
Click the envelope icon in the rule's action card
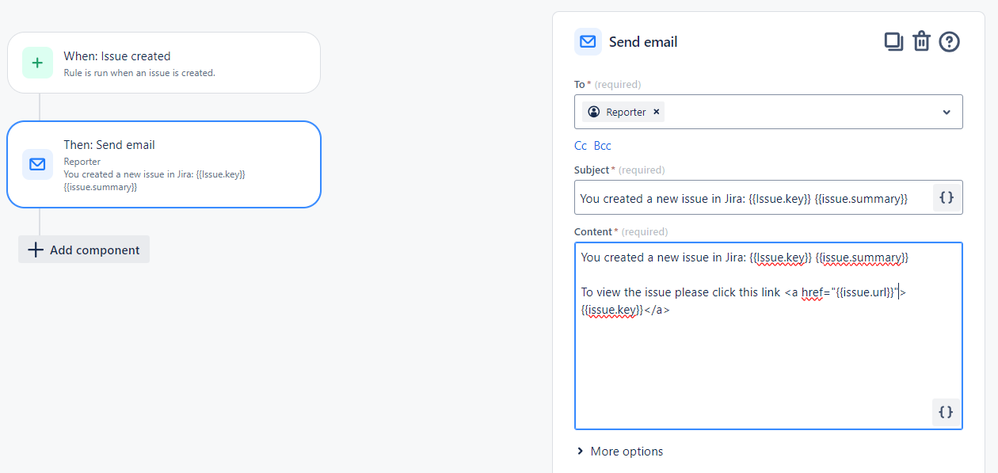click(x=37, y=164)
